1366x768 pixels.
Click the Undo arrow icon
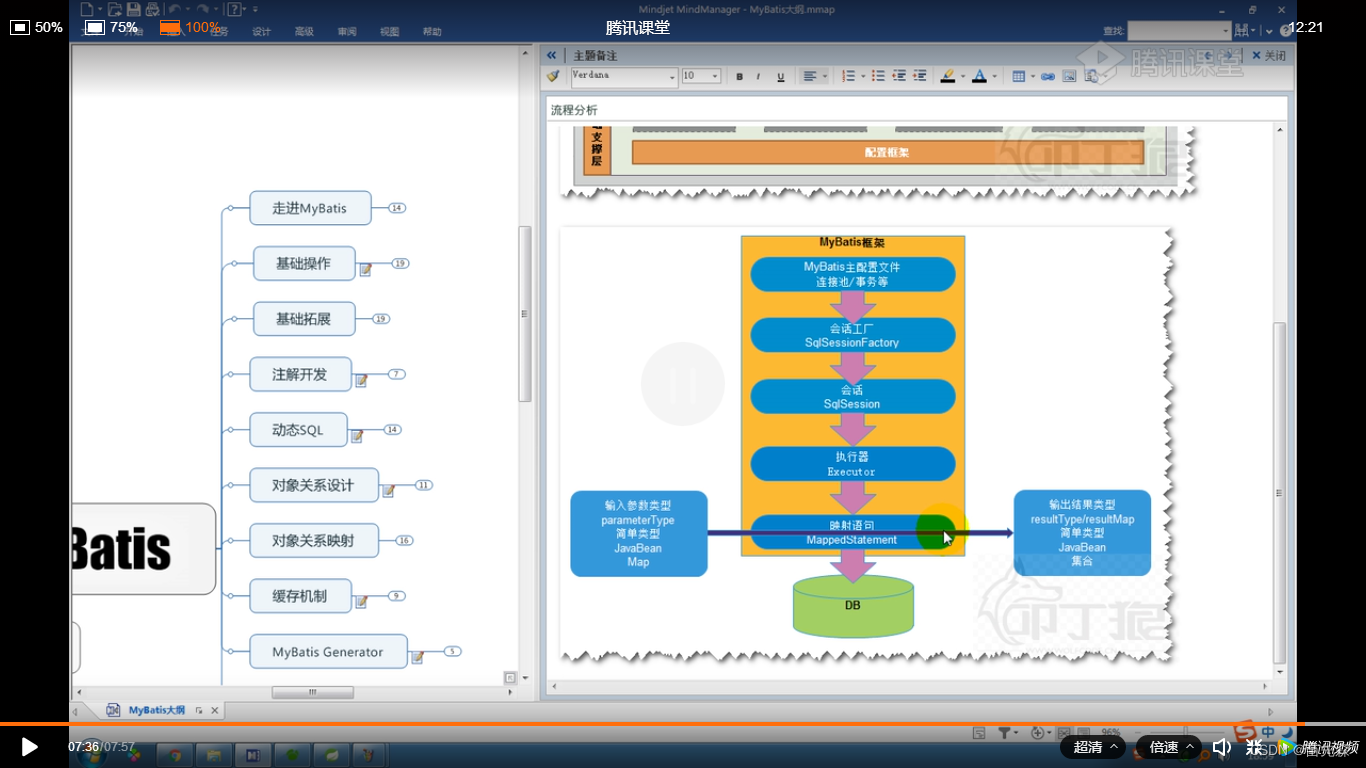[174, 8]
